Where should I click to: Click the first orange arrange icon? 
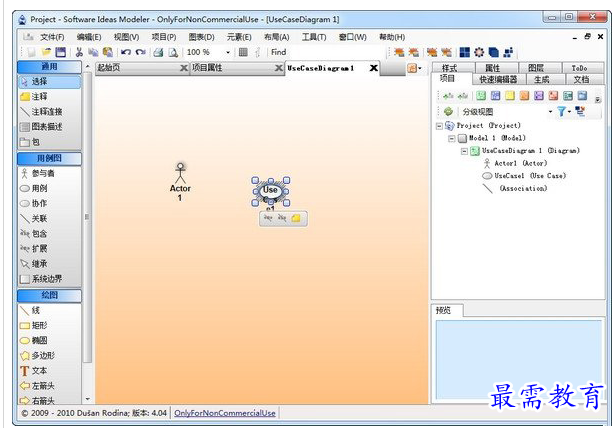(x=399, y=52)
